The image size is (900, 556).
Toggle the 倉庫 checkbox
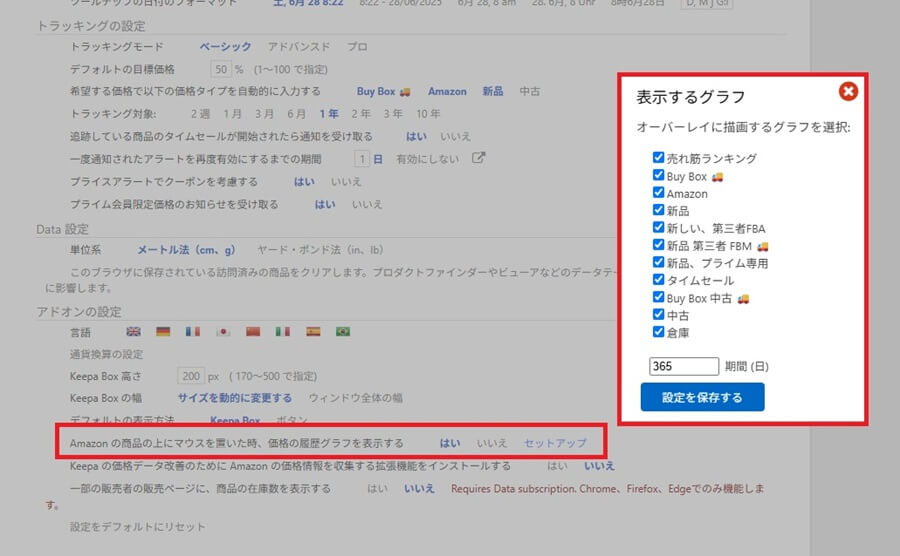(658, 332)
